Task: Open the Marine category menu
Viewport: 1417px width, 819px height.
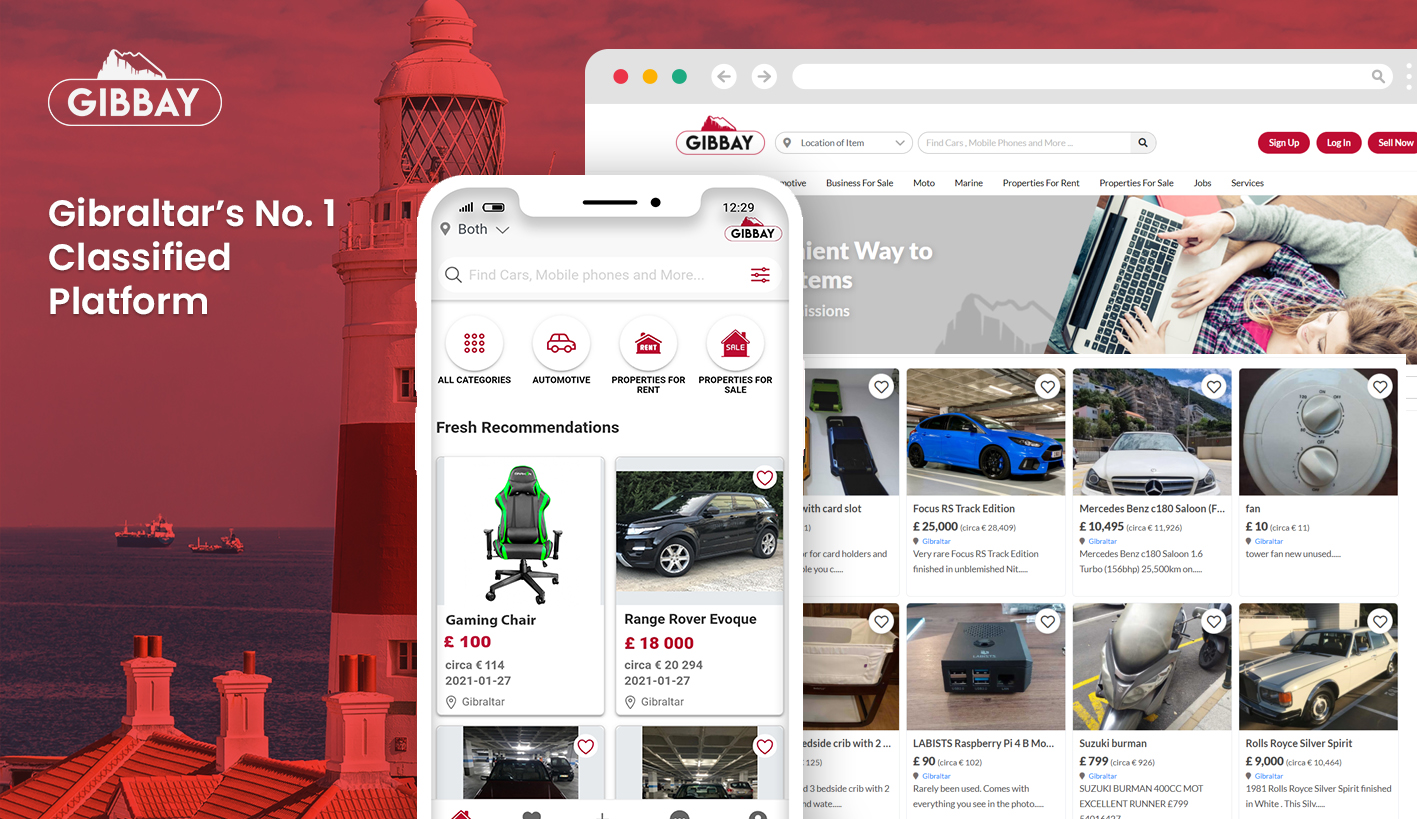Action: (x=968, y=183)
